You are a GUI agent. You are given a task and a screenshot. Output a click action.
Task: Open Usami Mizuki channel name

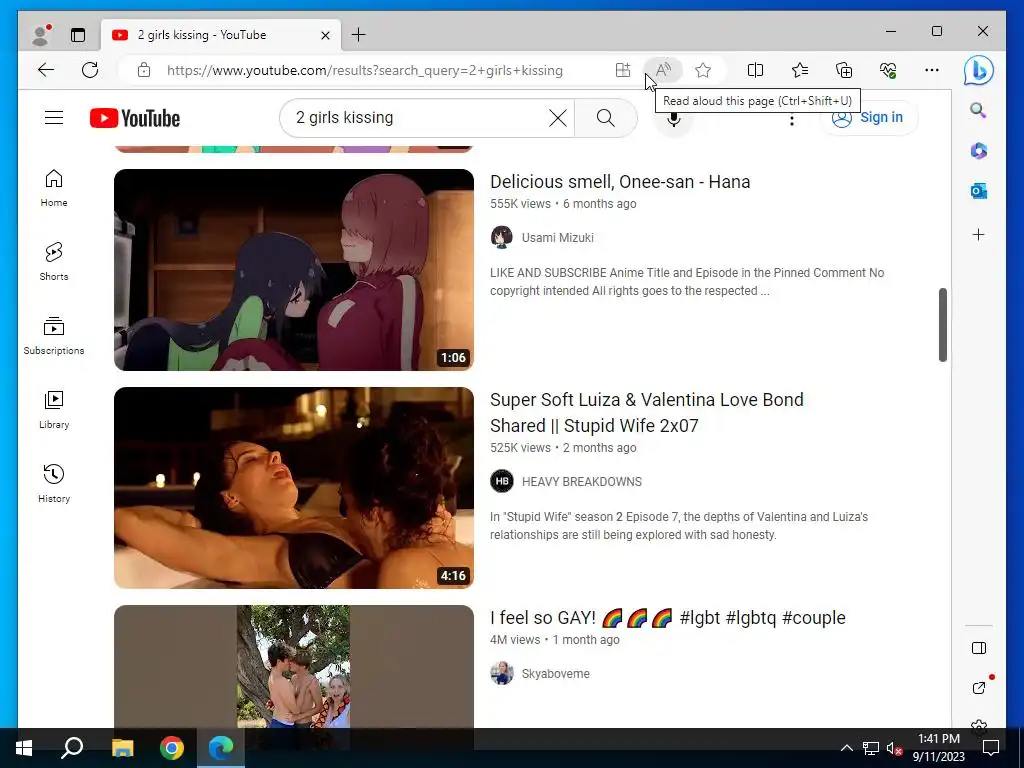558,238
